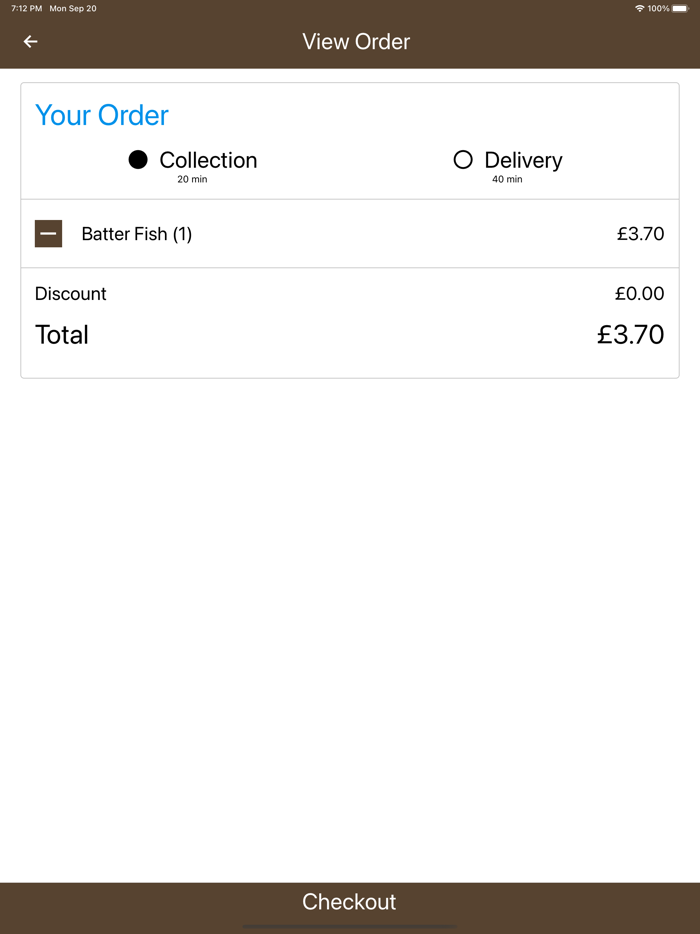Decrease Batter Fish quantity using the stepper
700x934 pixels.
[48, 233]
